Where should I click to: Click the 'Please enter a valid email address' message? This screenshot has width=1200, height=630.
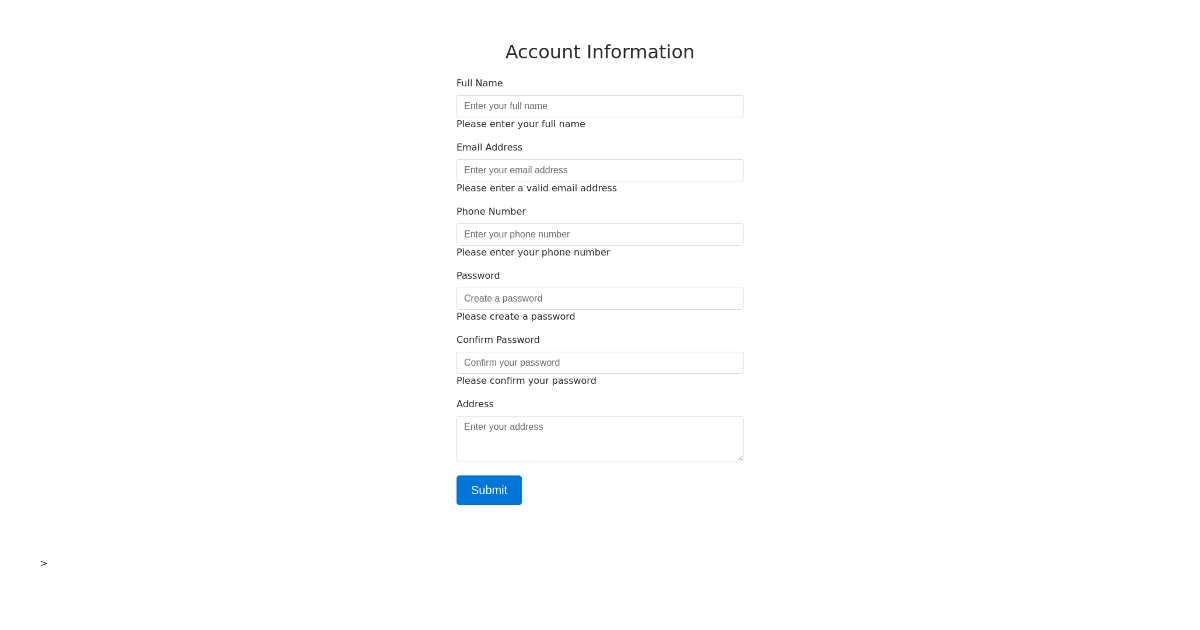pos(537,187)
